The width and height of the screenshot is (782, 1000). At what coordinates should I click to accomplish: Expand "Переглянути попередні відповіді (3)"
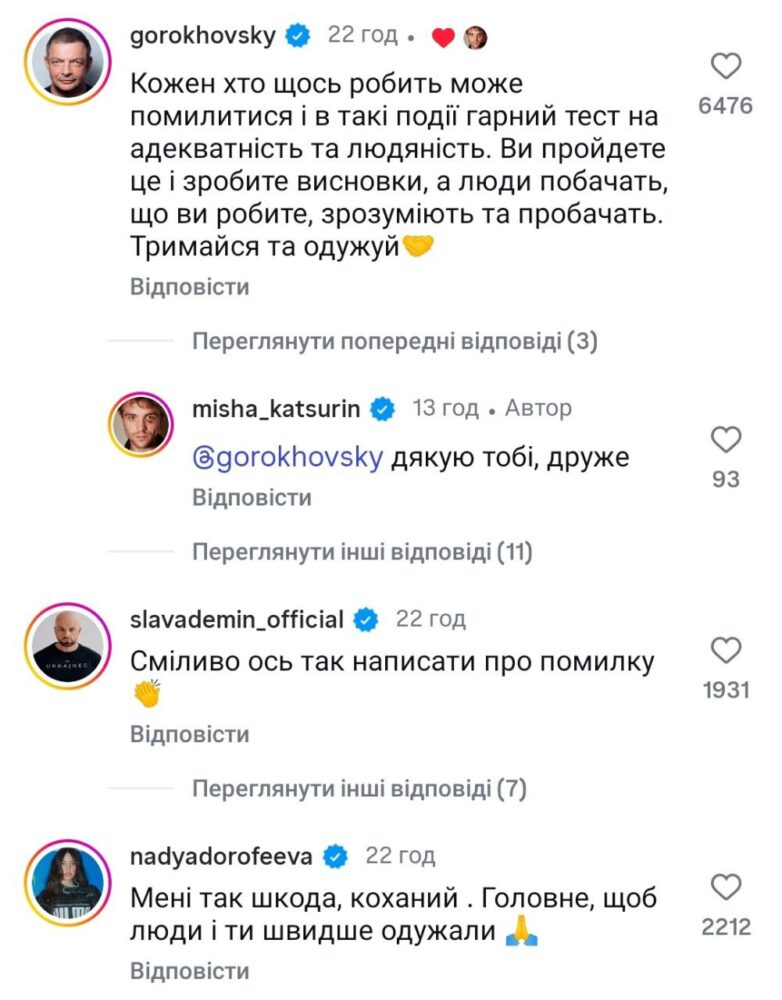[394, 342]
